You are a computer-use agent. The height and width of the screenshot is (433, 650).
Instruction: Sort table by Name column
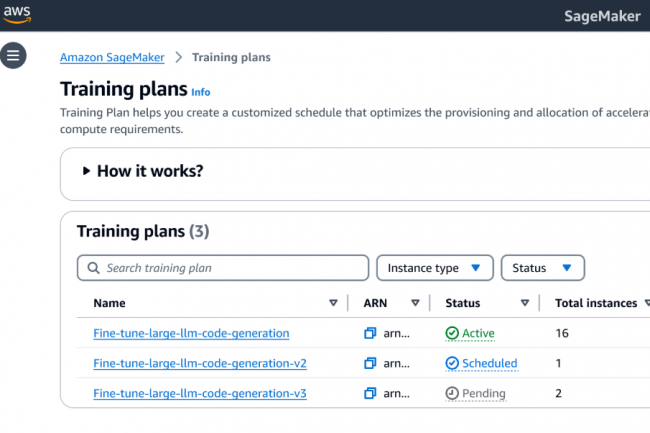(x=333, y=303)
